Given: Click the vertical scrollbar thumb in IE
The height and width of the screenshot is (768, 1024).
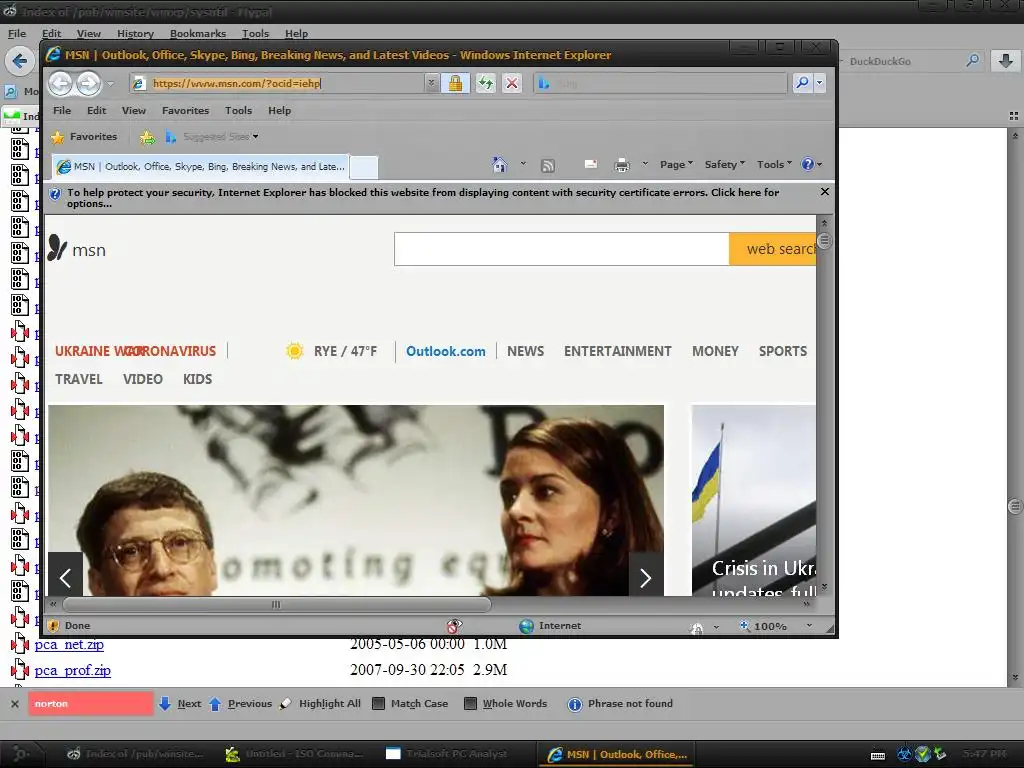Looking at the screenshot, I should tap(825, 240).
